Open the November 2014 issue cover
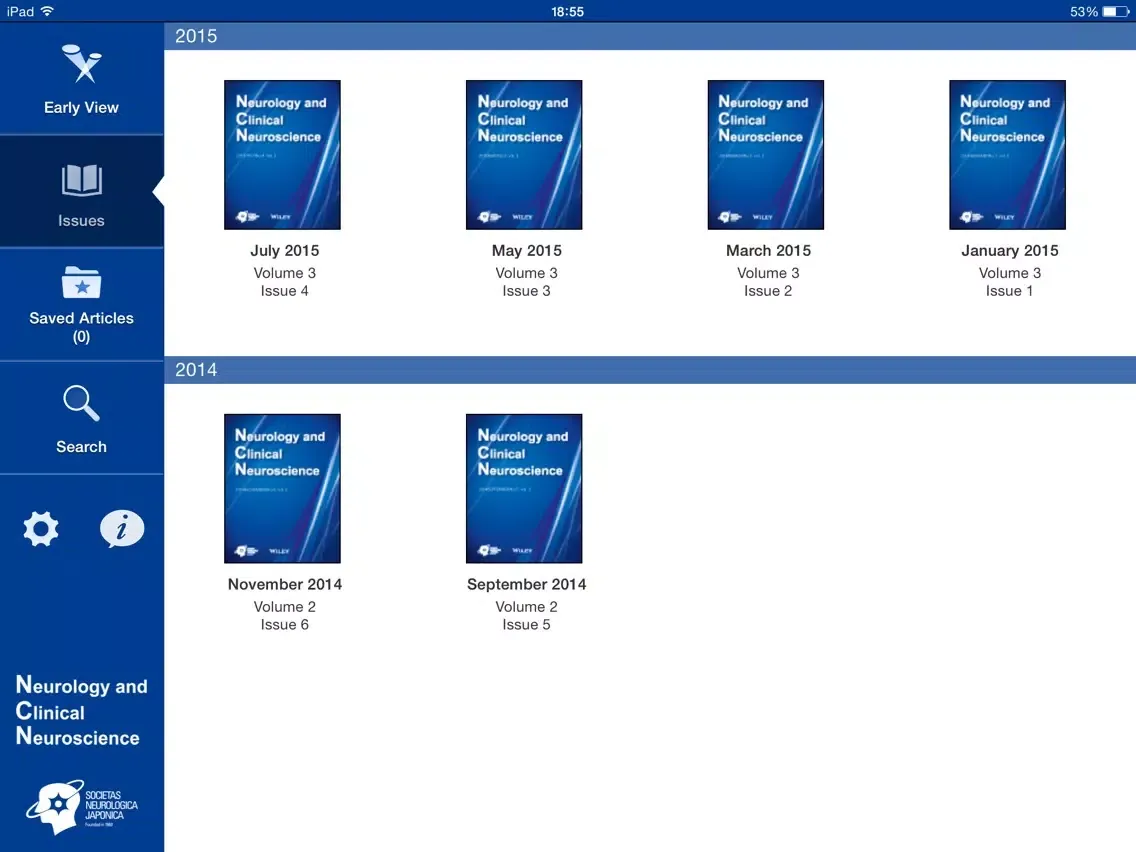The image size is (1136, 852). pos(283,488)
